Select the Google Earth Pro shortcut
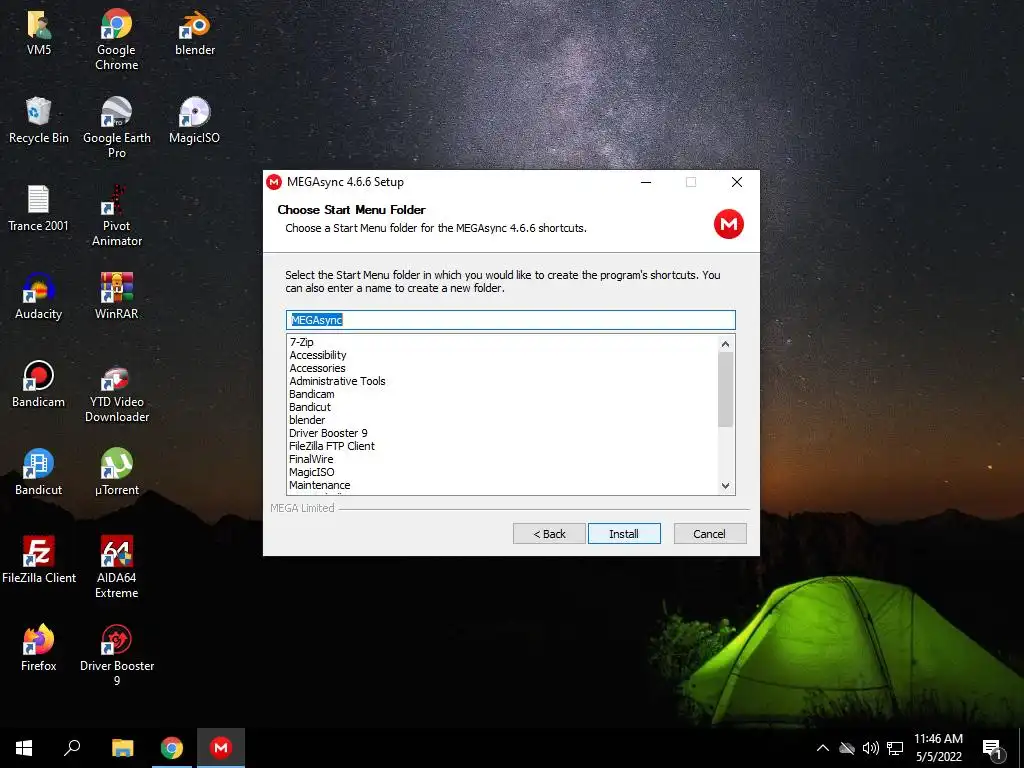 tap(116, 127)
